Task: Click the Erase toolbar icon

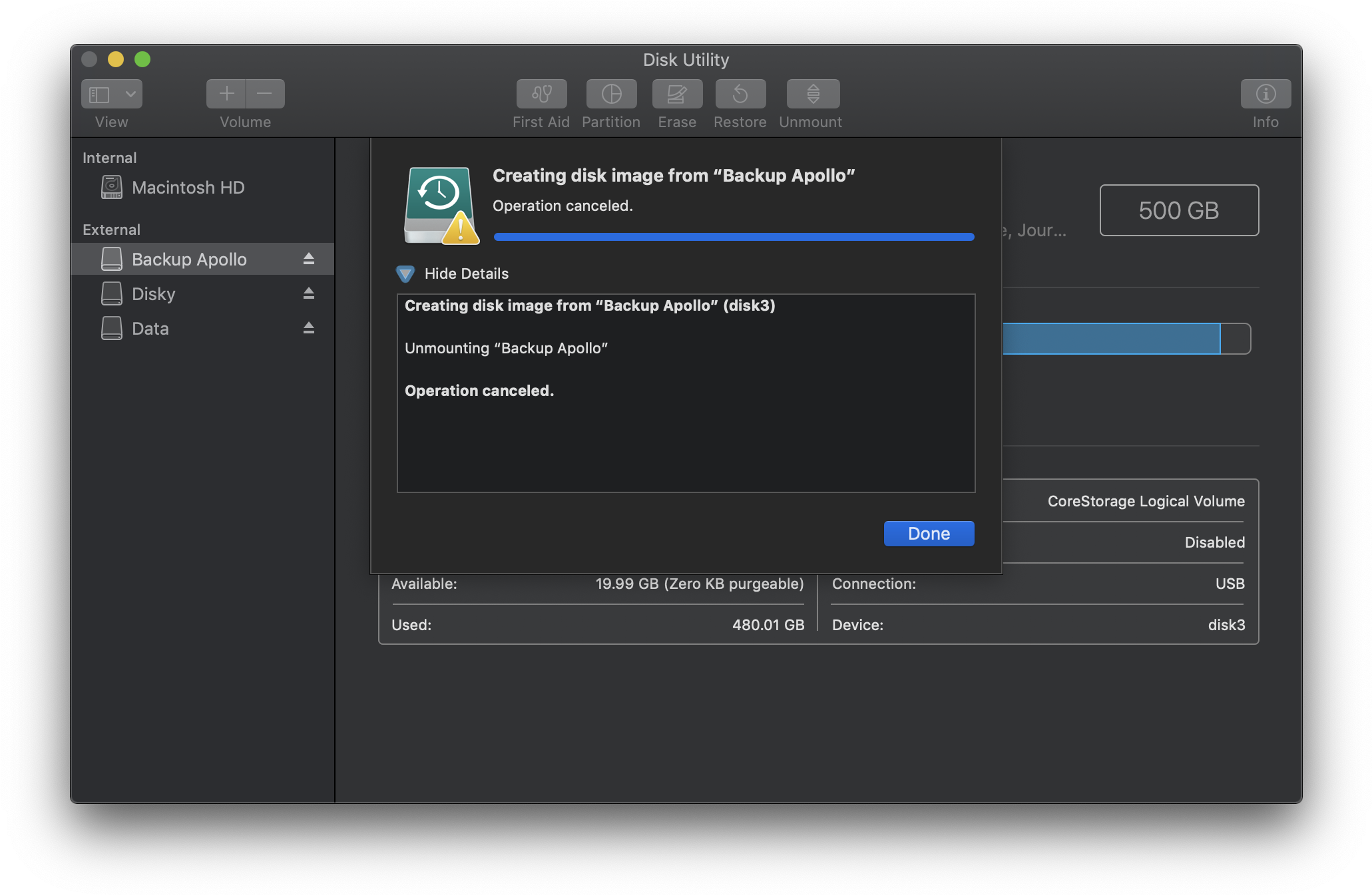Action: [677, 94]
